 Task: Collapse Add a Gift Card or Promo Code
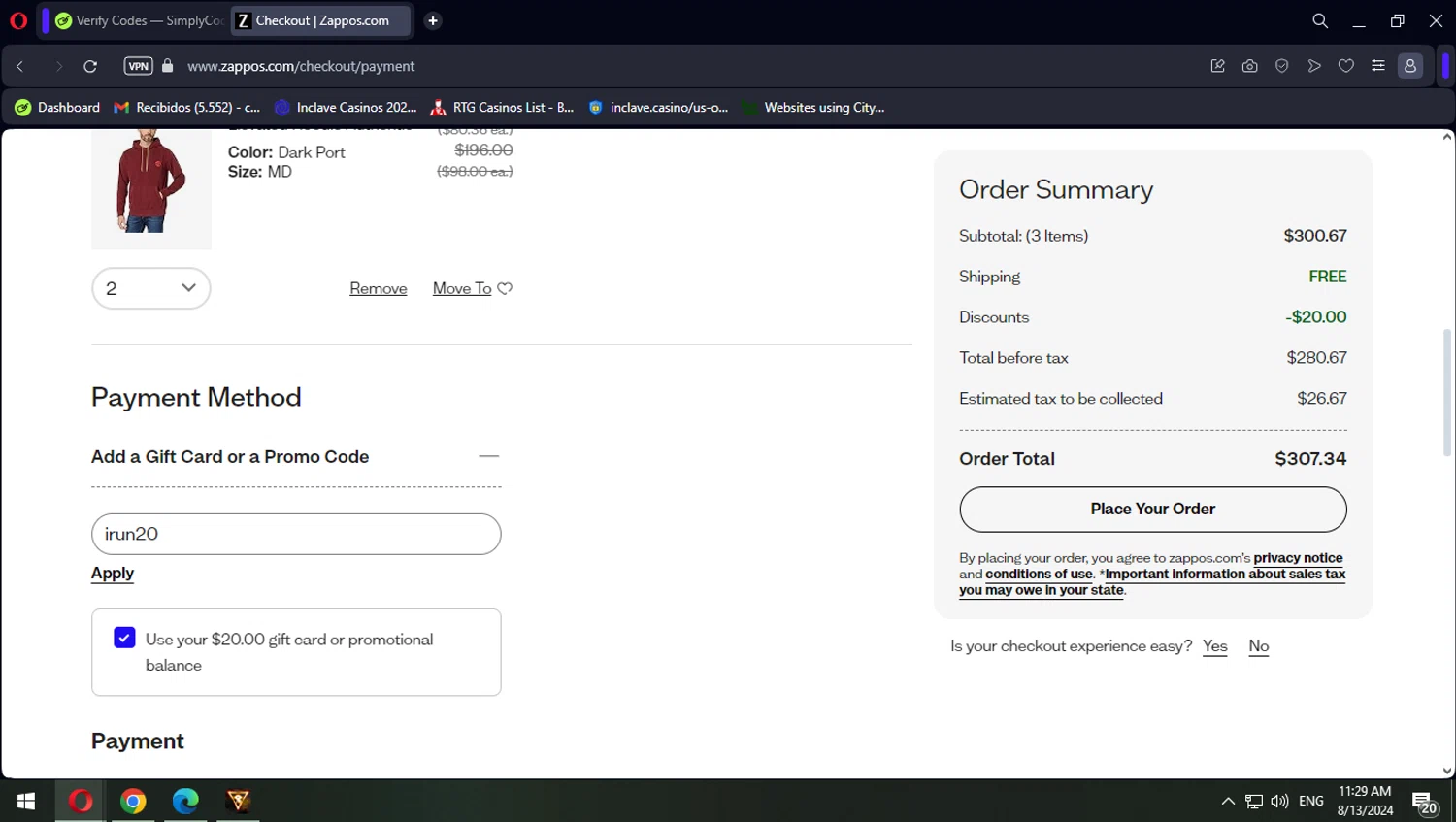(488, 456)
